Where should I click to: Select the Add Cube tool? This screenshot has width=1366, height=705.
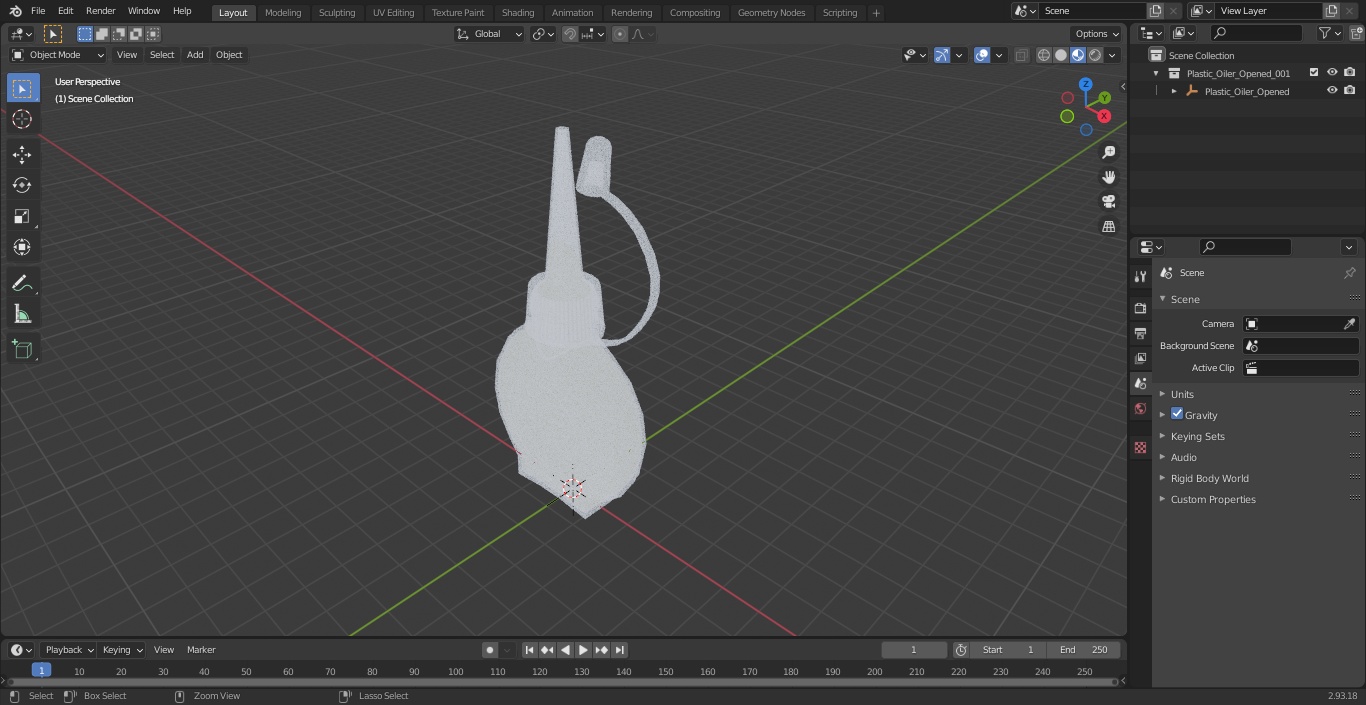(x=22, y=350)
